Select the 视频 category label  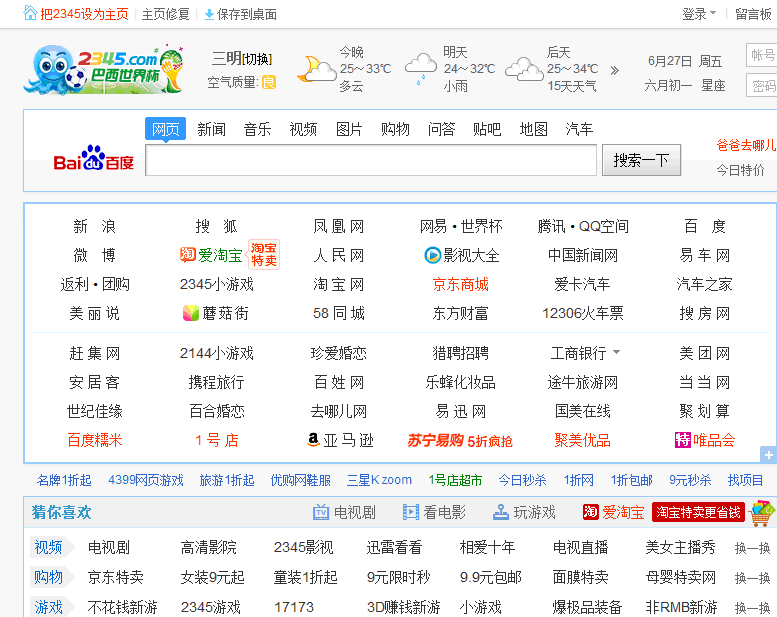49,548
